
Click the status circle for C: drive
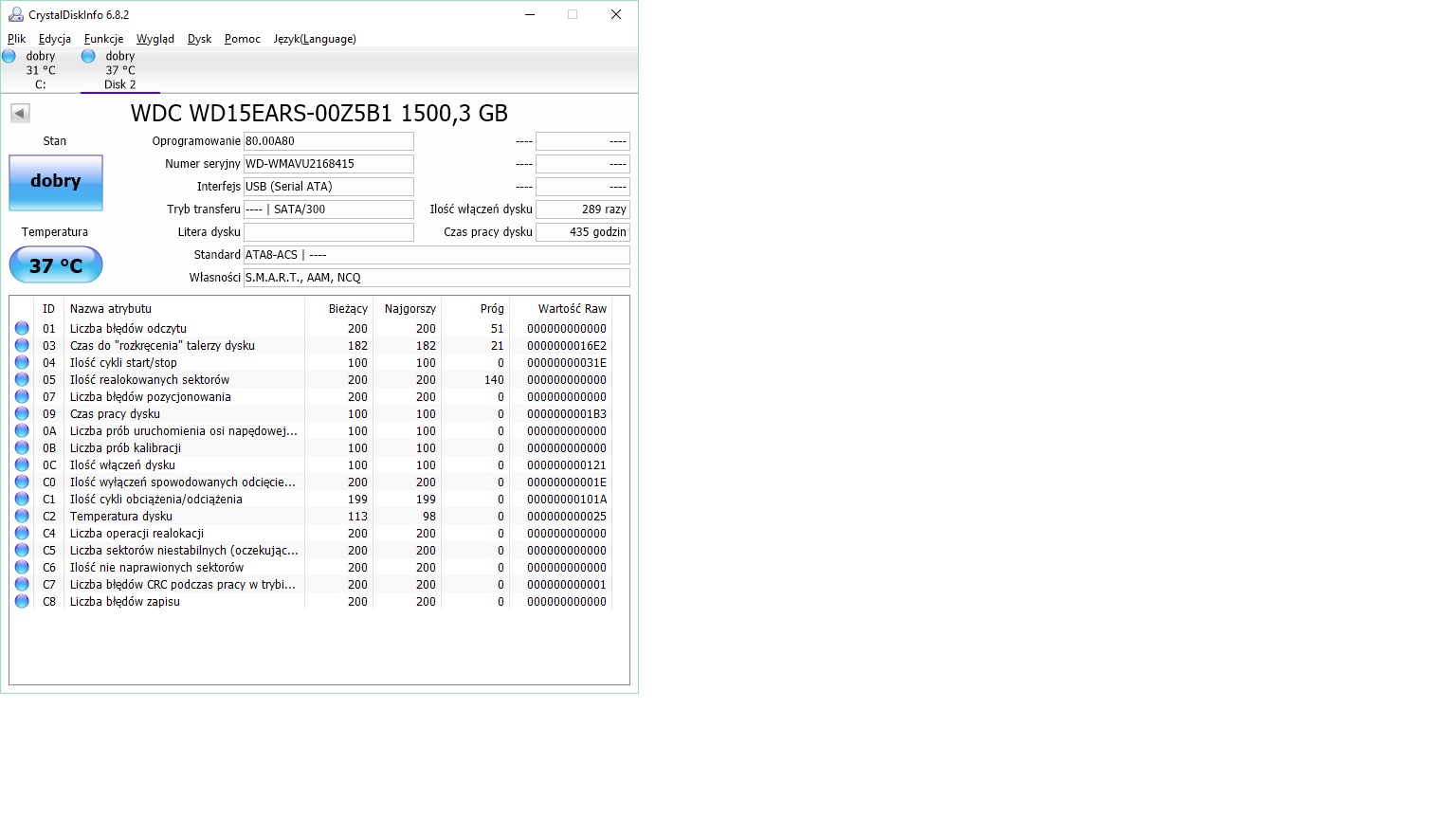click(x=9, y=56)
